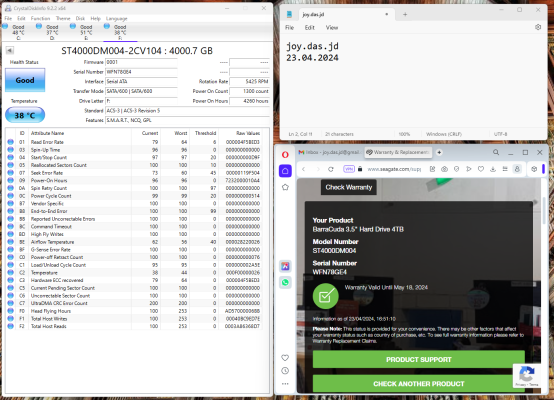554x400 pixels.
Task: Click the address bar heart icon
Action: [481, 169]
